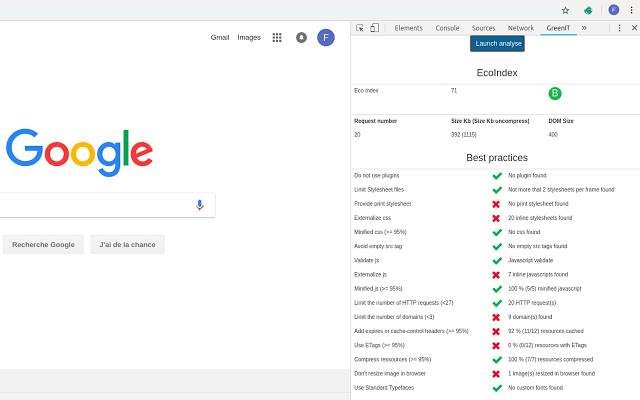The width and height of the screenshot is (640, 400).
Task: Switch to the Elements tab
Action: (x=409, y=28)
